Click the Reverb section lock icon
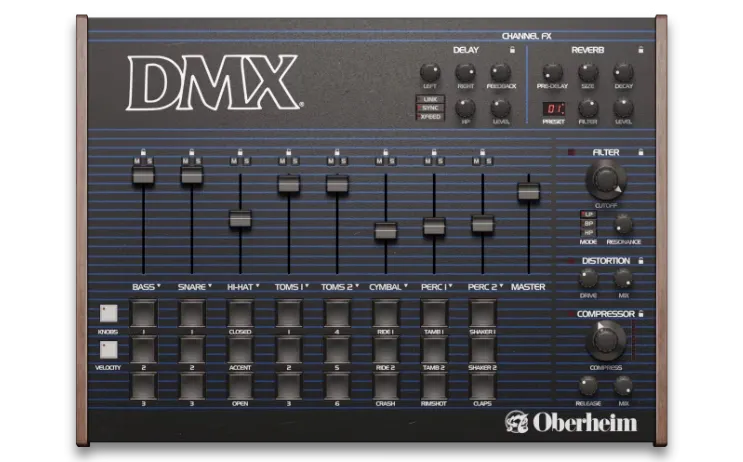Image resolution: width=743 pixels, height=462 pixels. (x=641, y=50)
